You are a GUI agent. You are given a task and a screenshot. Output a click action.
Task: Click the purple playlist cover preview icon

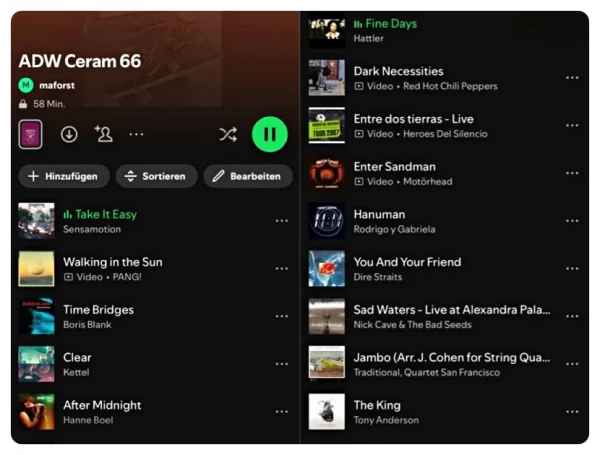tap(31, 134)
